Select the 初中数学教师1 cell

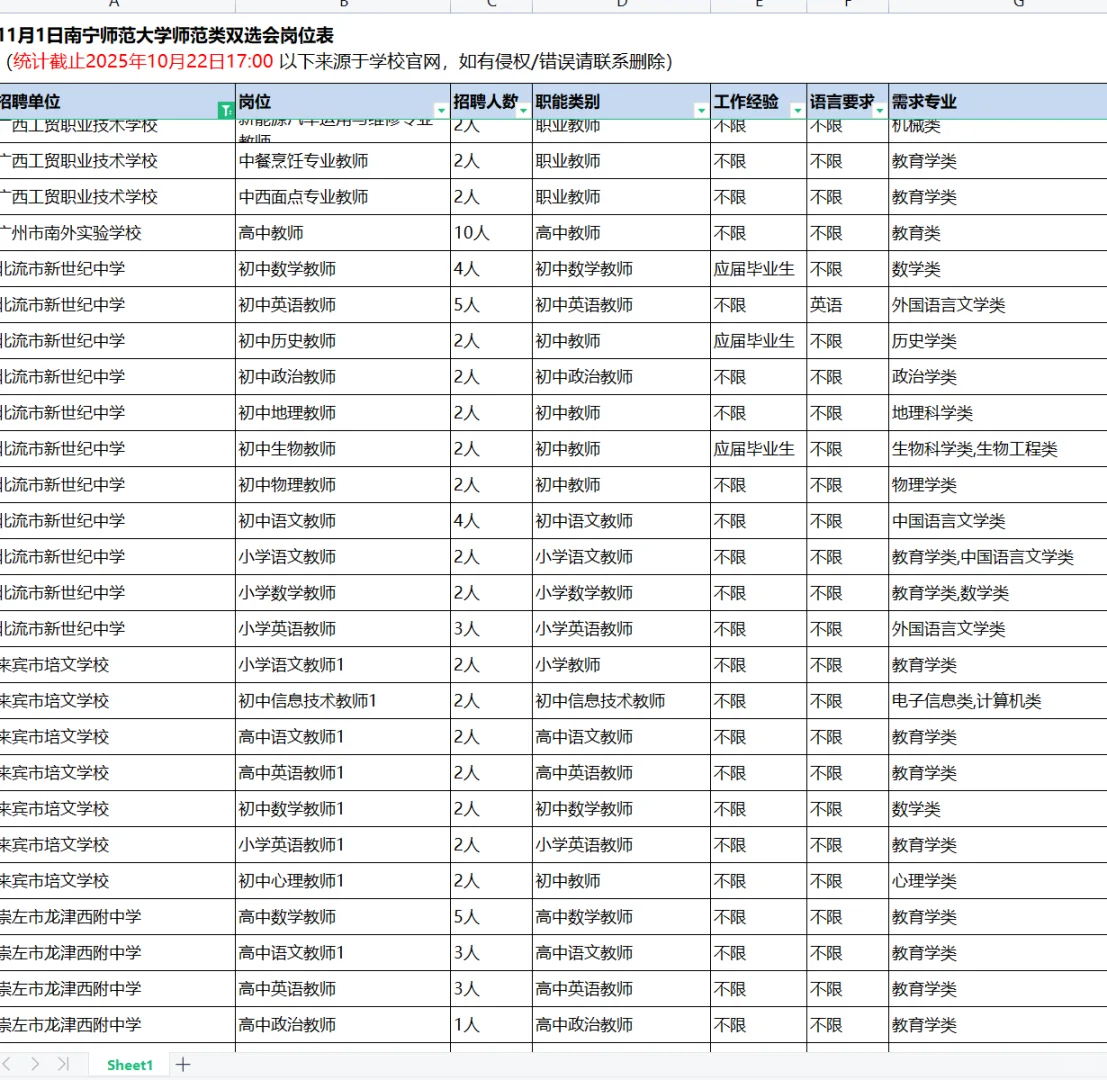(x=343, y=809)
